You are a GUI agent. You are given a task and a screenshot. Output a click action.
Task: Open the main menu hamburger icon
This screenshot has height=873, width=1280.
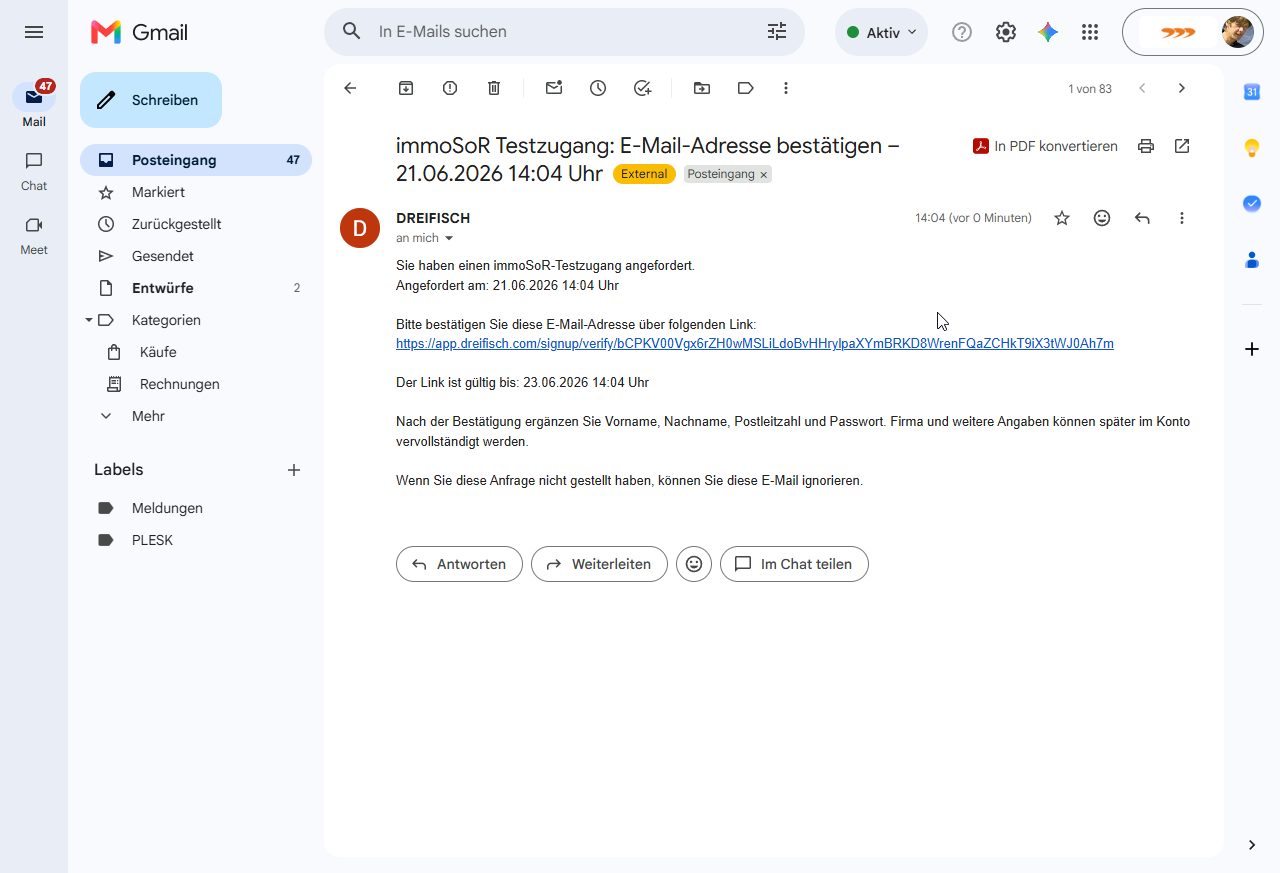tap(34, 32)
